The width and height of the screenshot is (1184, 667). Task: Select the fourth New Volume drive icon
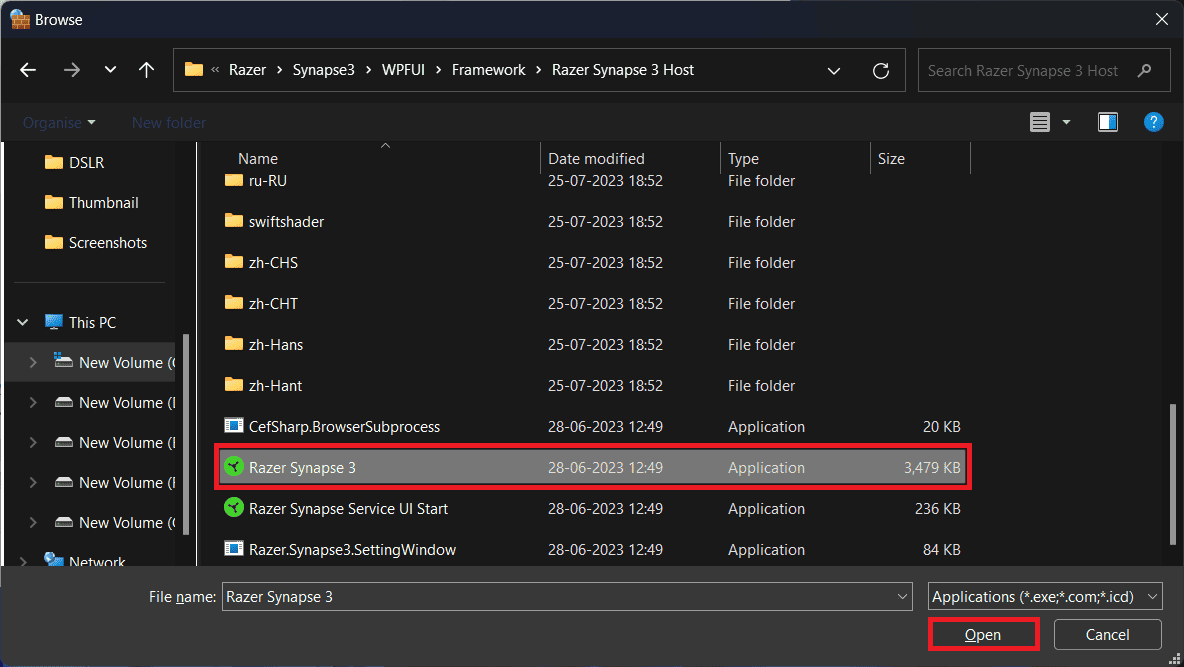[x=64, y=483]
